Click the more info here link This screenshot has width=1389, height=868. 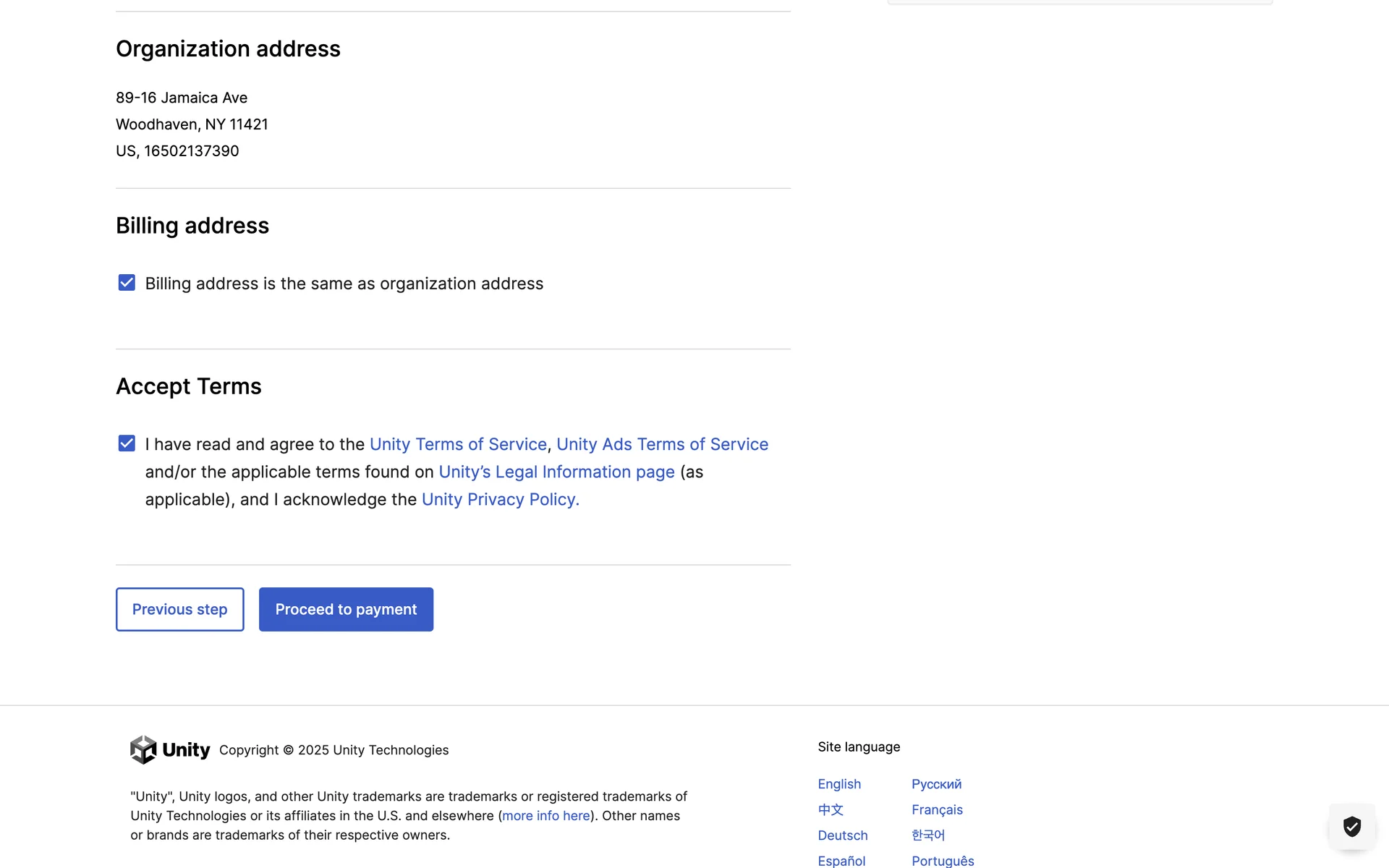coord(546,815)
